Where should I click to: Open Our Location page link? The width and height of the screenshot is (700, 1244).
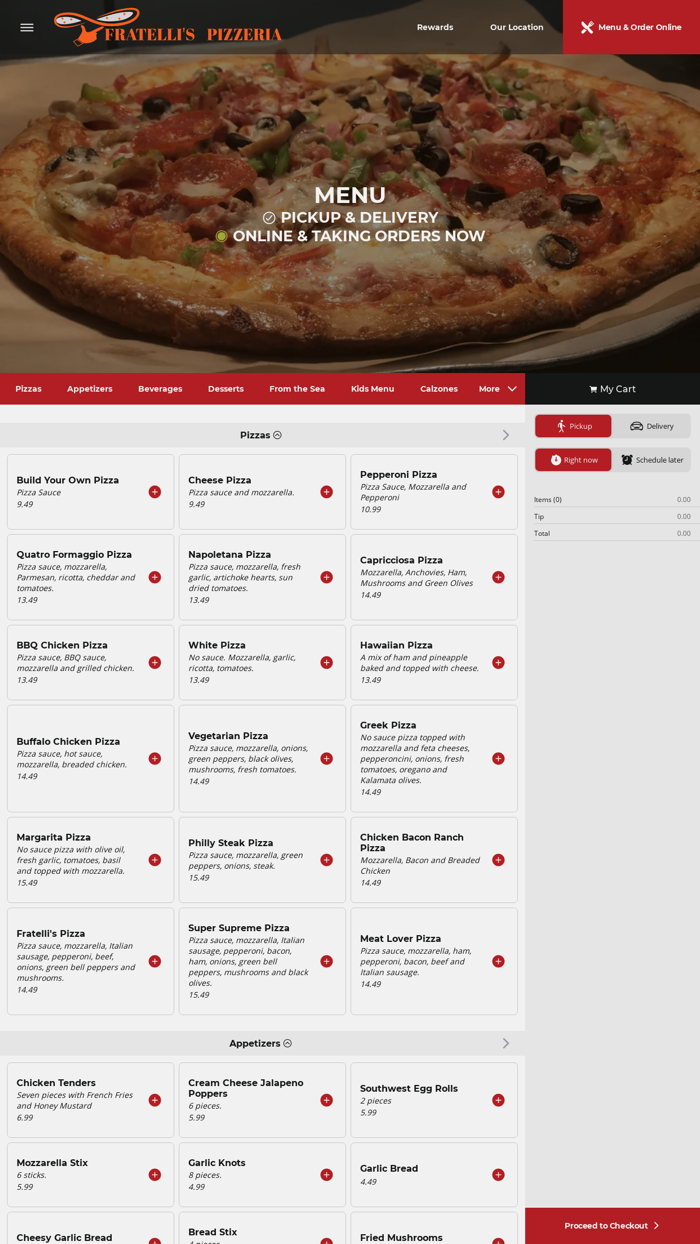pyautogui.click(x=517, y=27)
